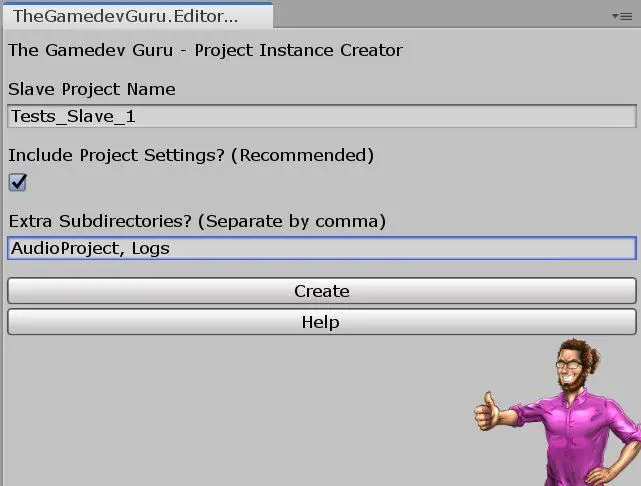Click the Project Instance Creator heading
This screenshot has width=641, height=486.
[205, 50]
